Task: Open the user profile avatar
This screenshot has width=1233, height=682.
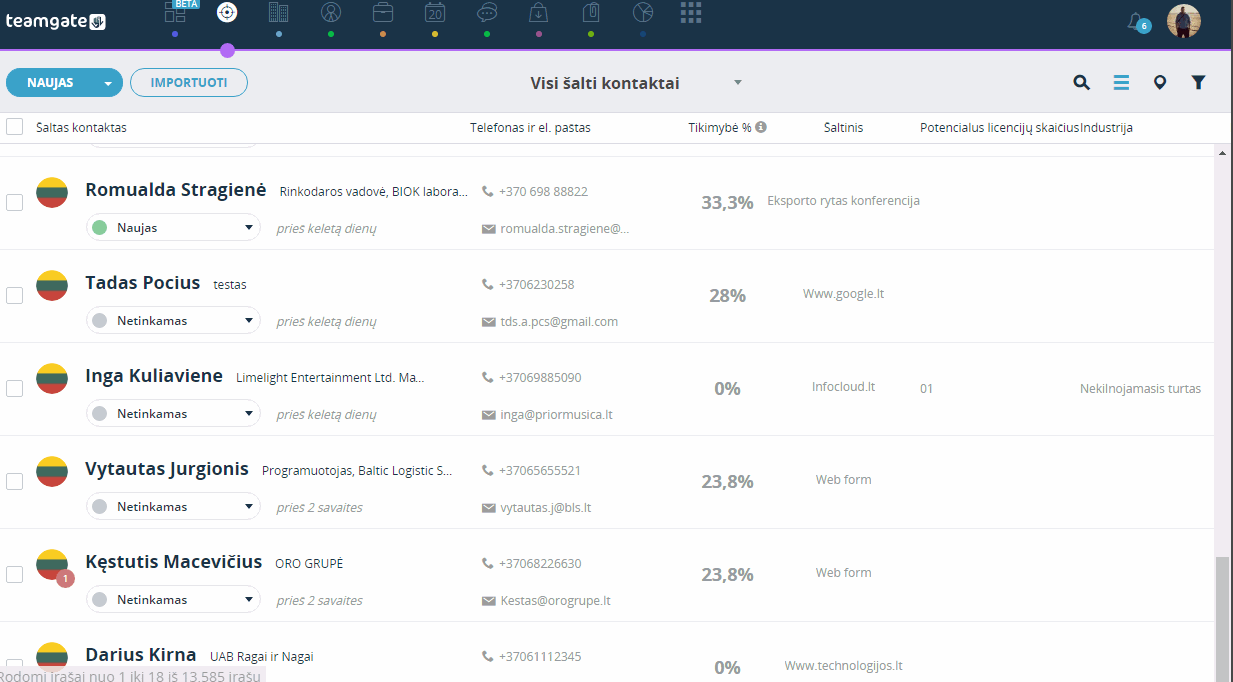Action: click(1184, 21)
